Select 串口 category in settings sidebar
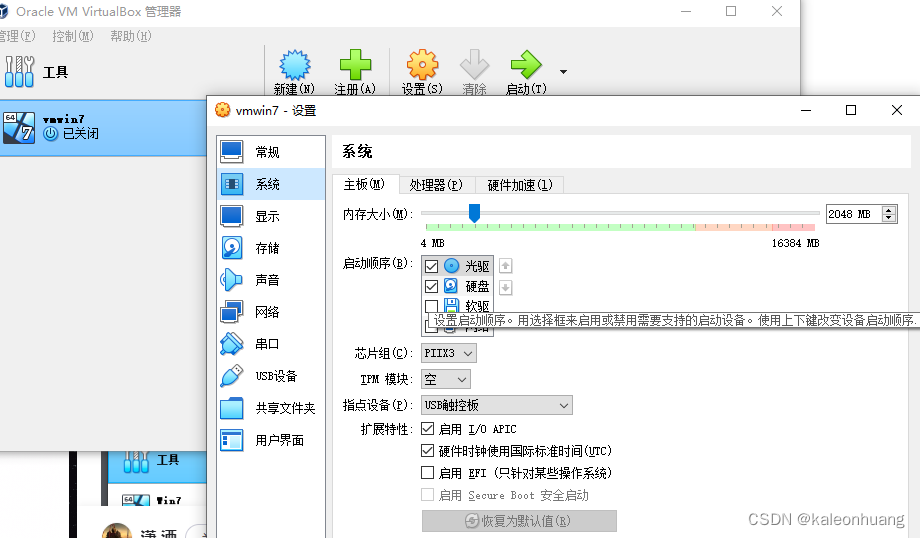The image size is (920, 538). tap(271, 344)
